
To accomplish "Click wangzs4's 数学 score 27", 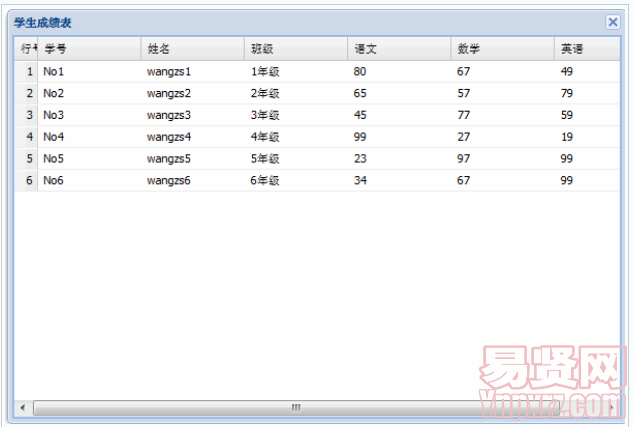I will point(464,137).
